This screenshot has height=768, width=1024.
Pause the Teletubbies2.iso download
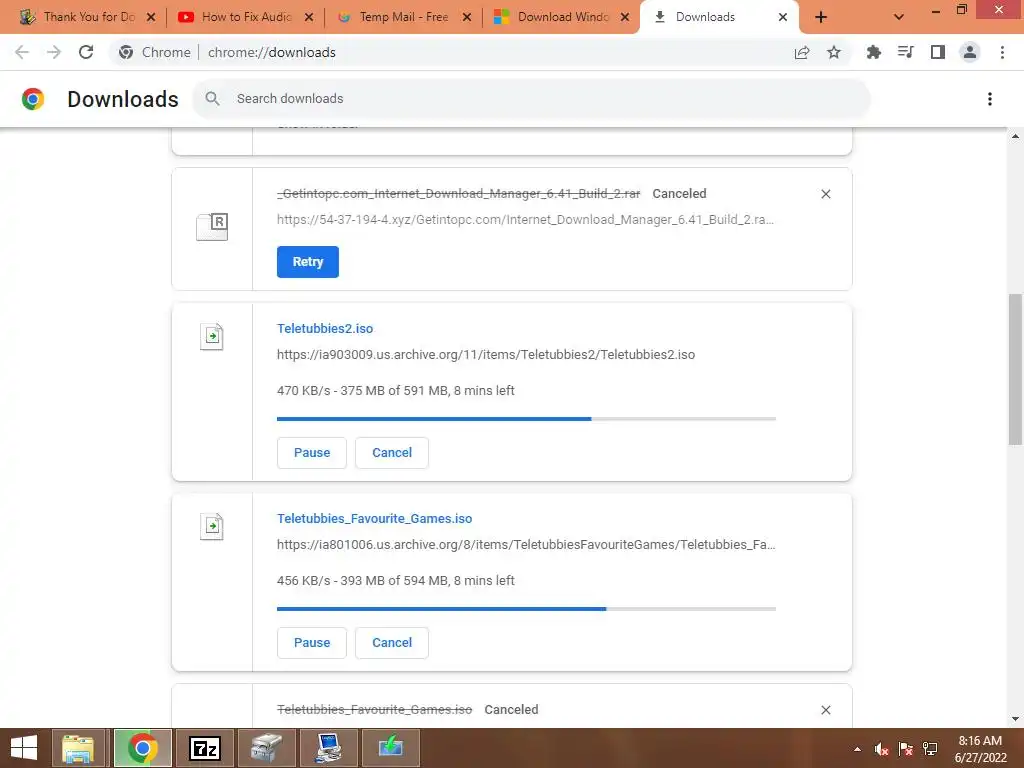pyautogui.click(x=312, y=453)
